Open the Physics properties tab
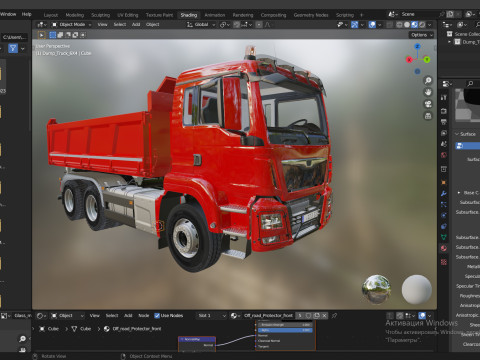 (444, 215)
